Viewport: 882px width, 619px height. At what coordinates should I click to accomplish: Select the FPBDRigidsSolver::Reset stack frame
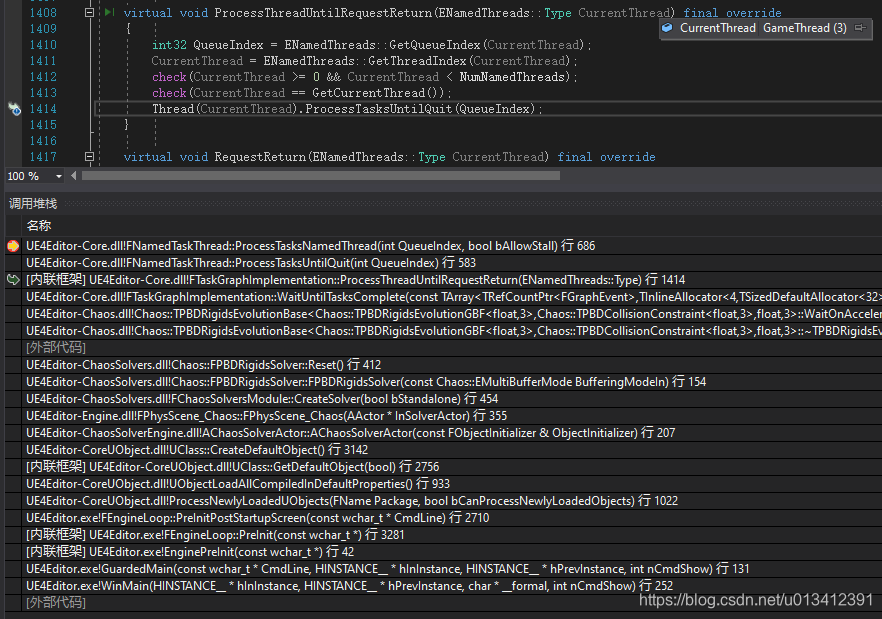coord(200,364)
